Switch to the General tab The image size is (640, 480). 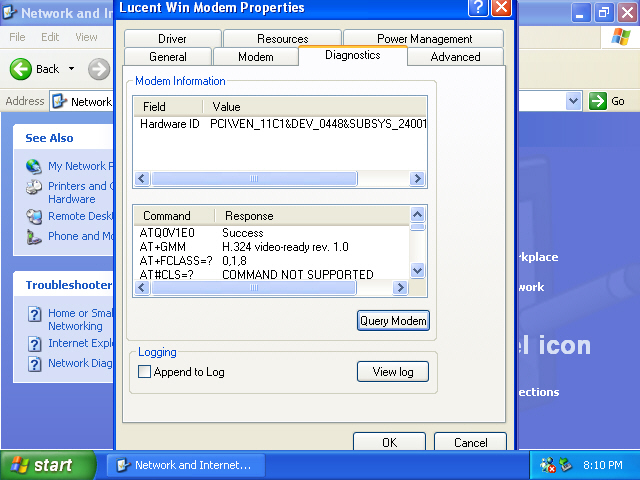pos(168,56)
